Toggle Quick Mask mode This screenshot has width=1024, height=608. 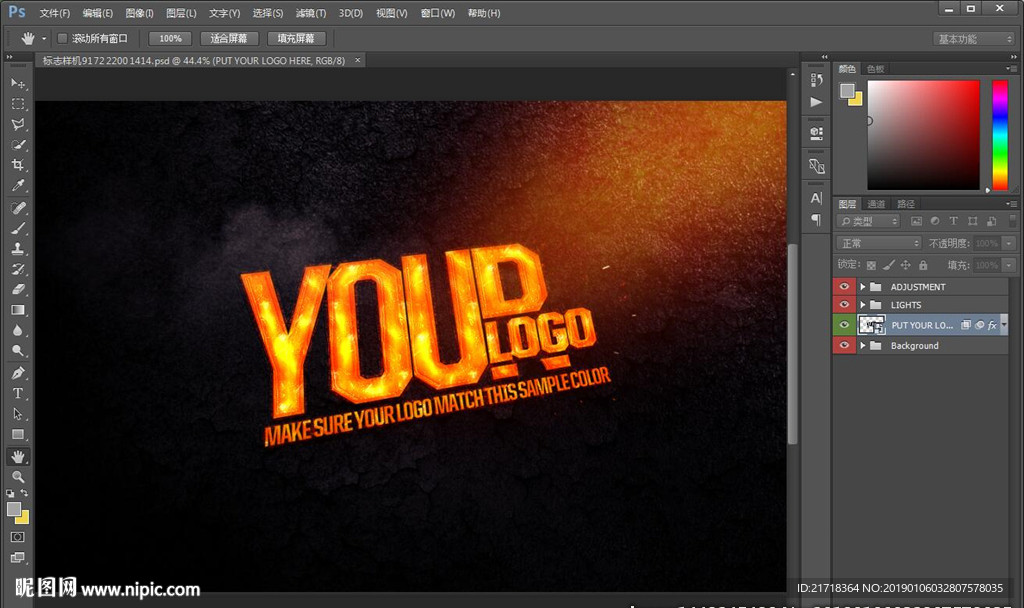pos(18,537)
